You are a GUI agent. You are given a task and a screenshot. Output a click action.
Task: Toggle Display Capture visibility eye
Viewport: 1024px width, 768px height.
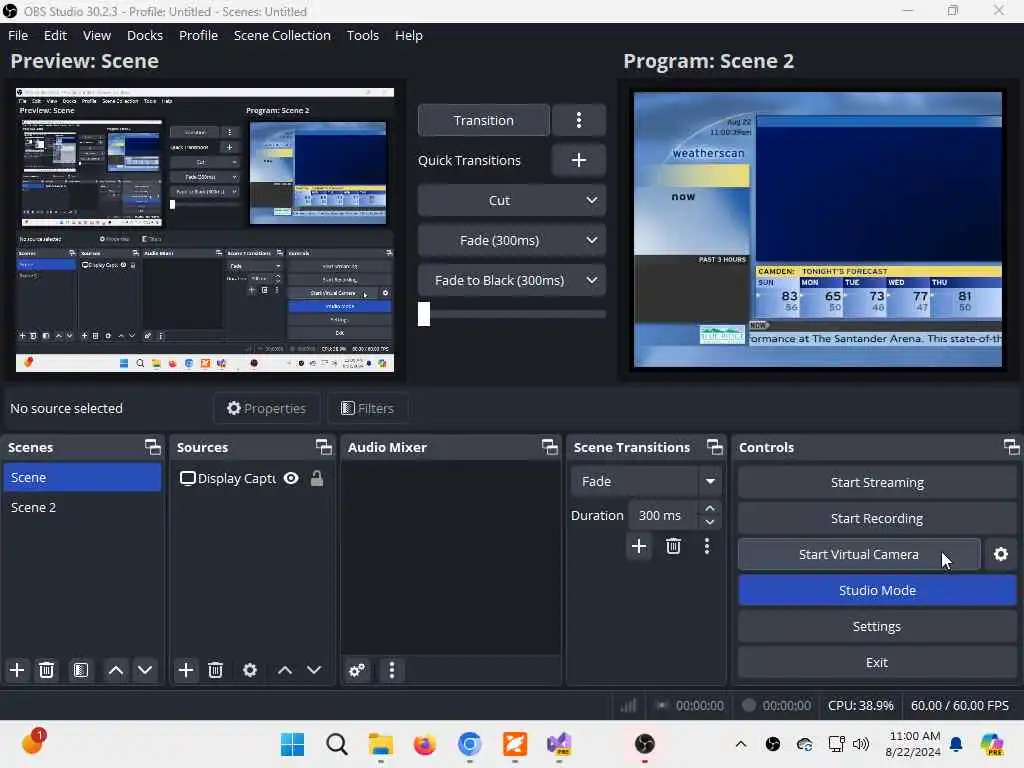291,478
